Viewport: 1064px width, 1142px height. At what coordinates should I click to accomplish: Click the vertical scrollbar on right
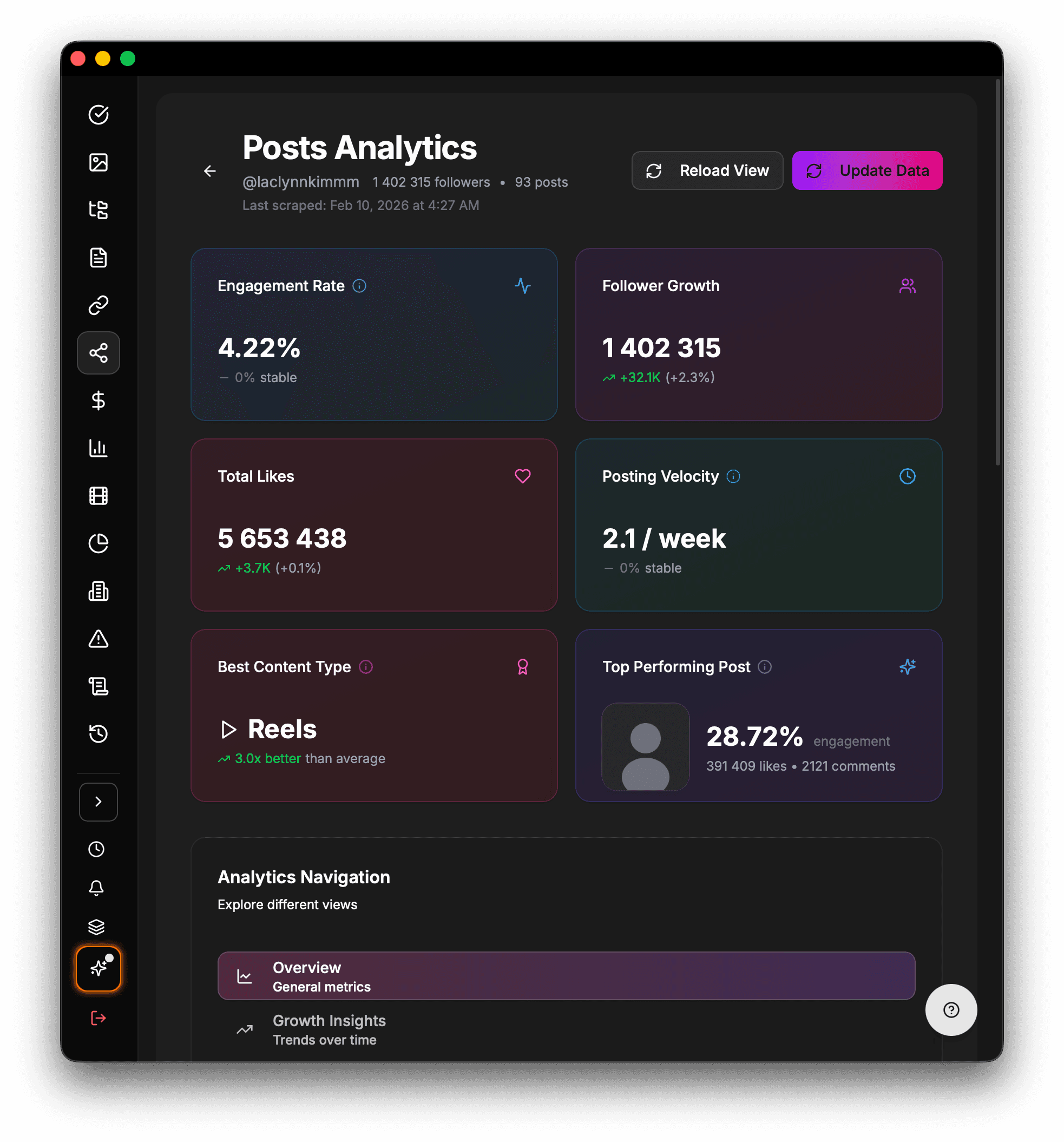point(998,272)
